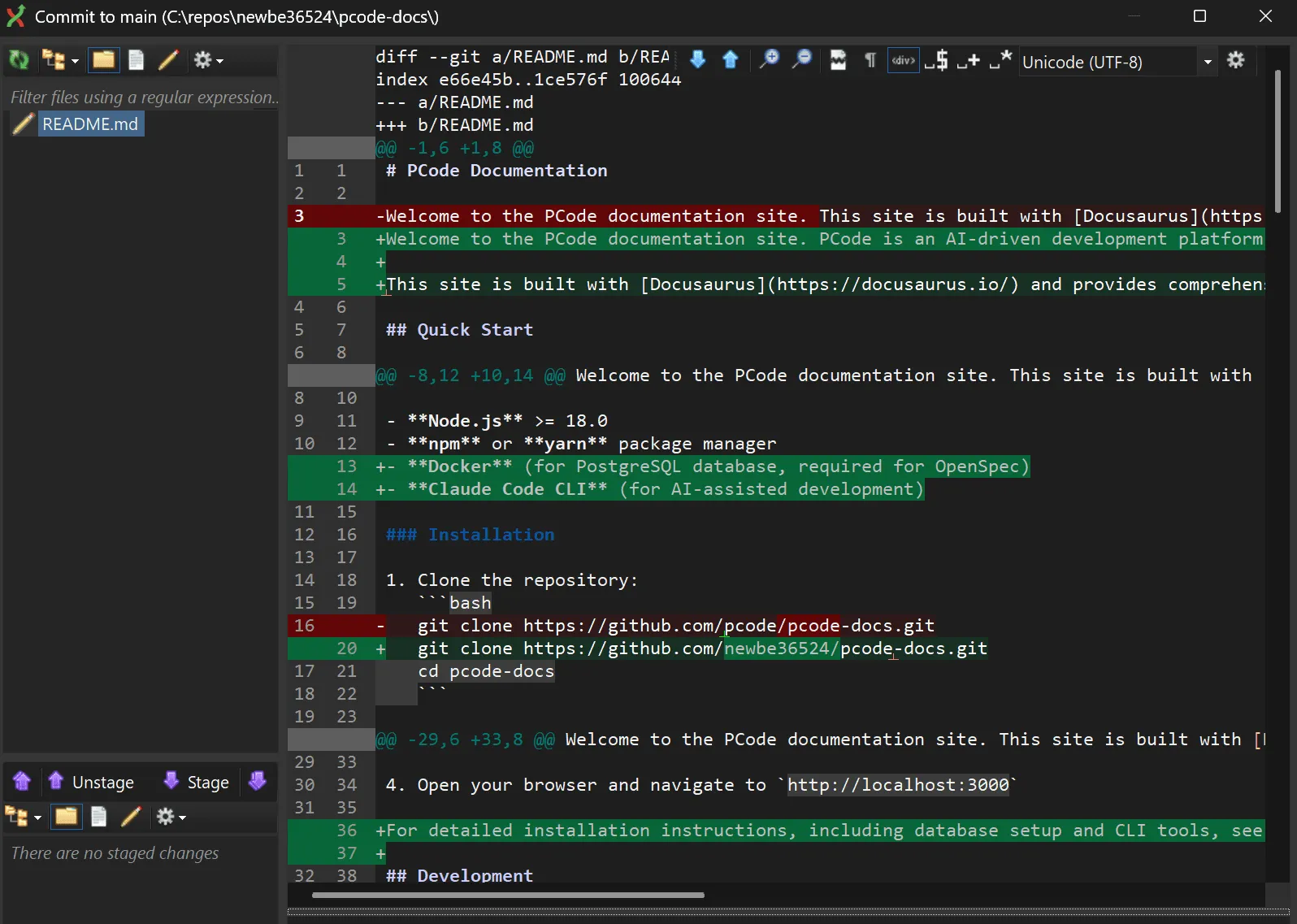
Task: Click the added '**Claude Code CLI**' line
Action: [650, 489]
